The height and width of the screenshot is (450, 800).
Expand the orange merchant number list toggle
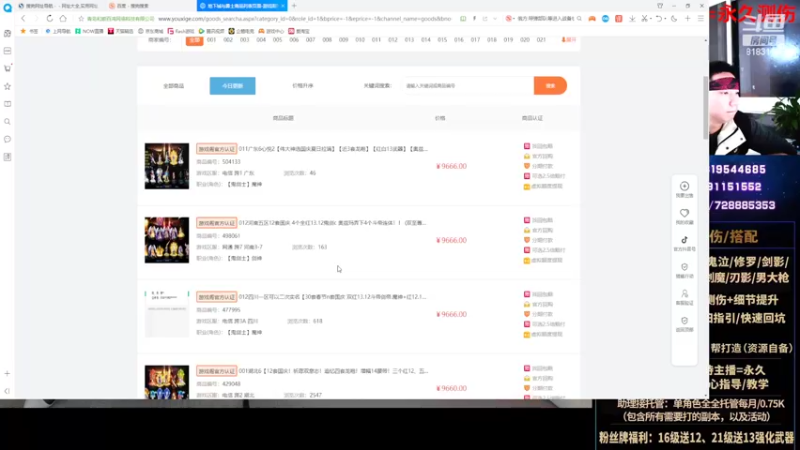coord(568,40)
